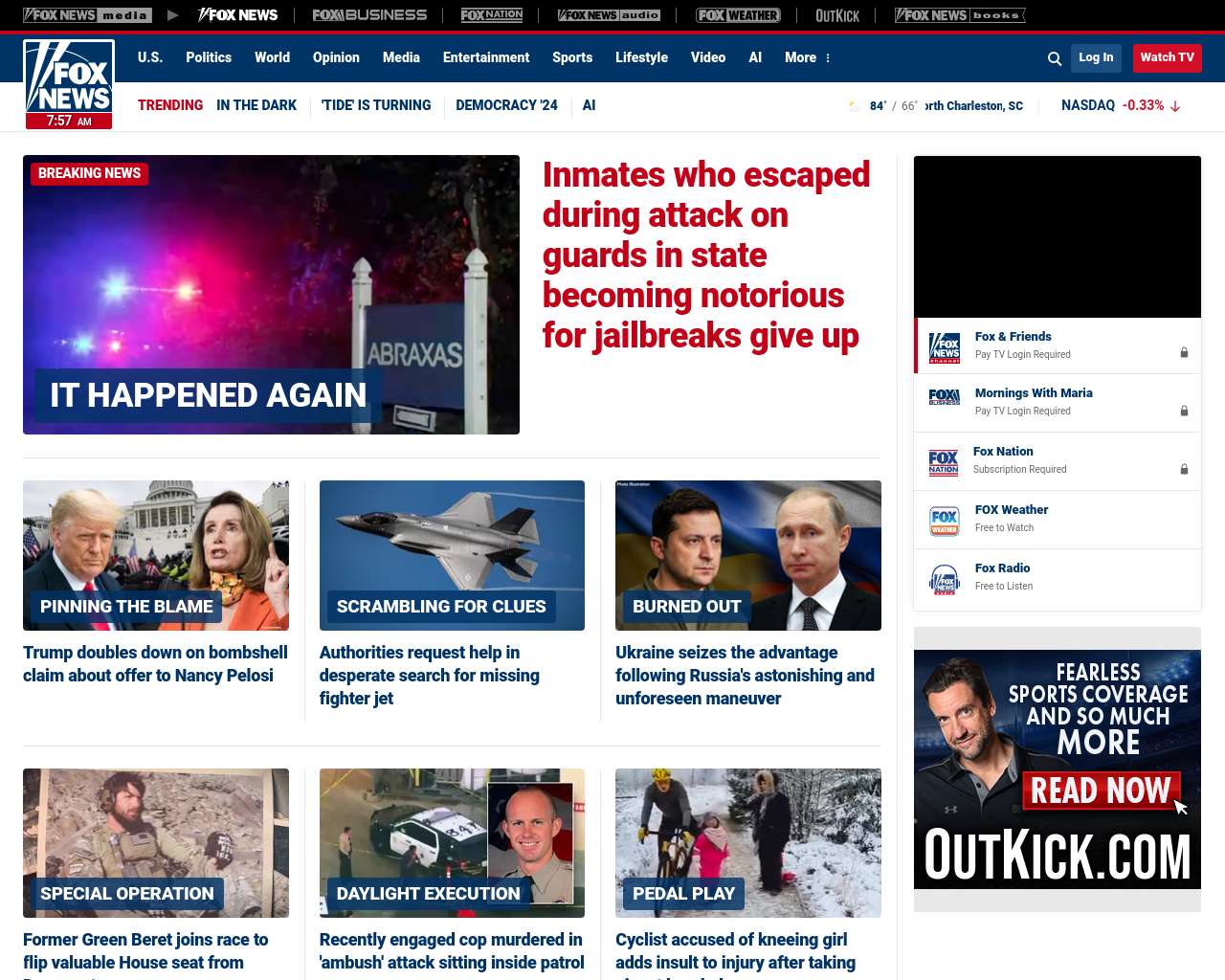Click the Fox Weather stream icon
Viewport: 1225px width, 980px height.
pyautogui.click(x=945, y=521)
